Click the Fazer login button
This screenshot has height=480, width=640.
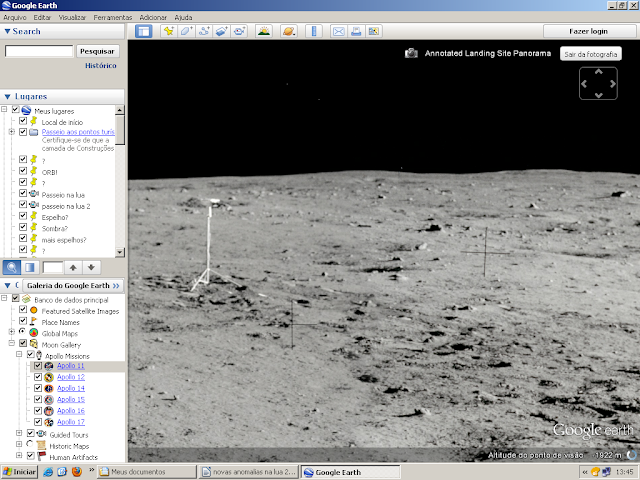click(x=589, y=31)
